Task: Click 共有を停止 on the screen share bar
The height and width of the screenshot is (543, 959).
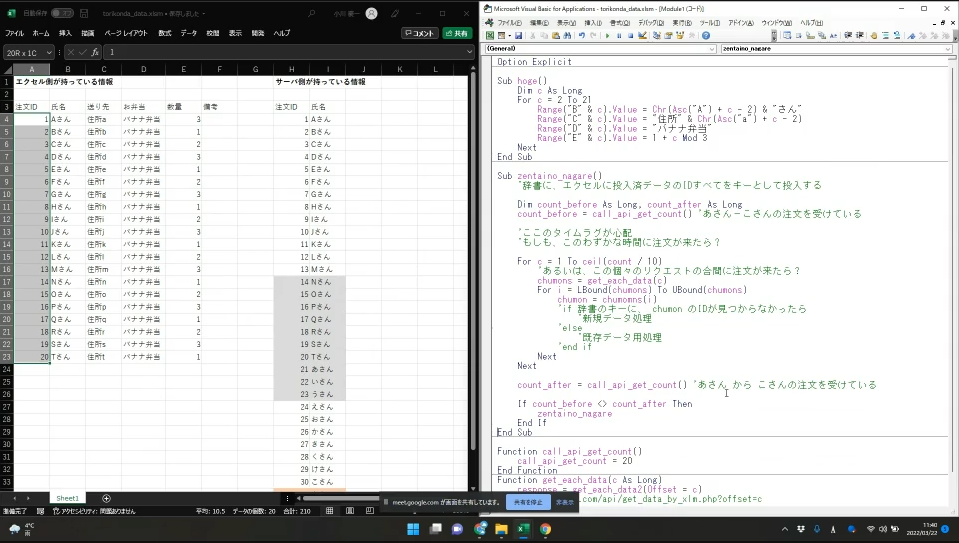Action: [530, 502]
